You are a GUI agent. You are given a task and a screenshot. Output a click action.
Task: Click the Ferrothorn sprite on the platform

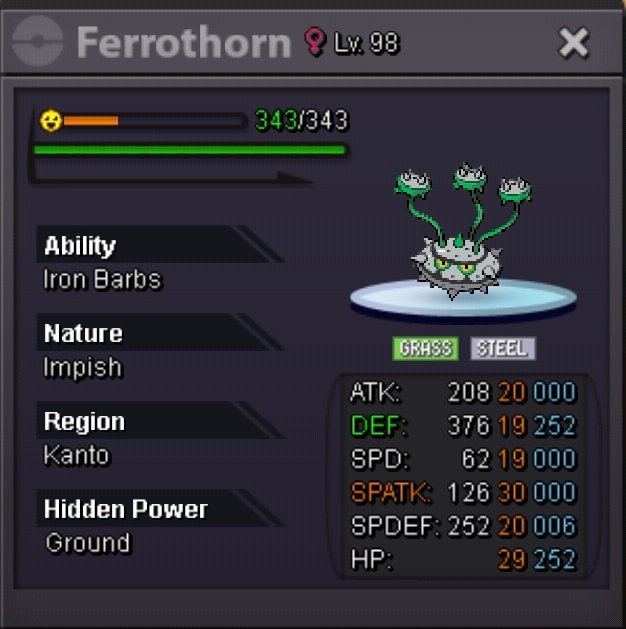coord(463,231)
